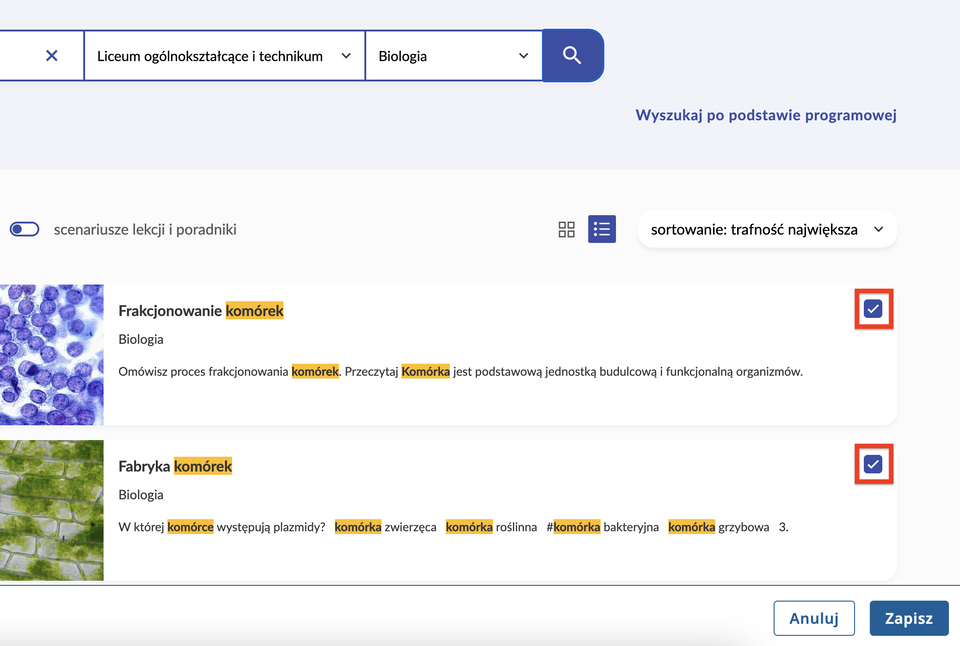Uncheck the Frakcjonowanie komórek checkbox

tap(873, 310)
